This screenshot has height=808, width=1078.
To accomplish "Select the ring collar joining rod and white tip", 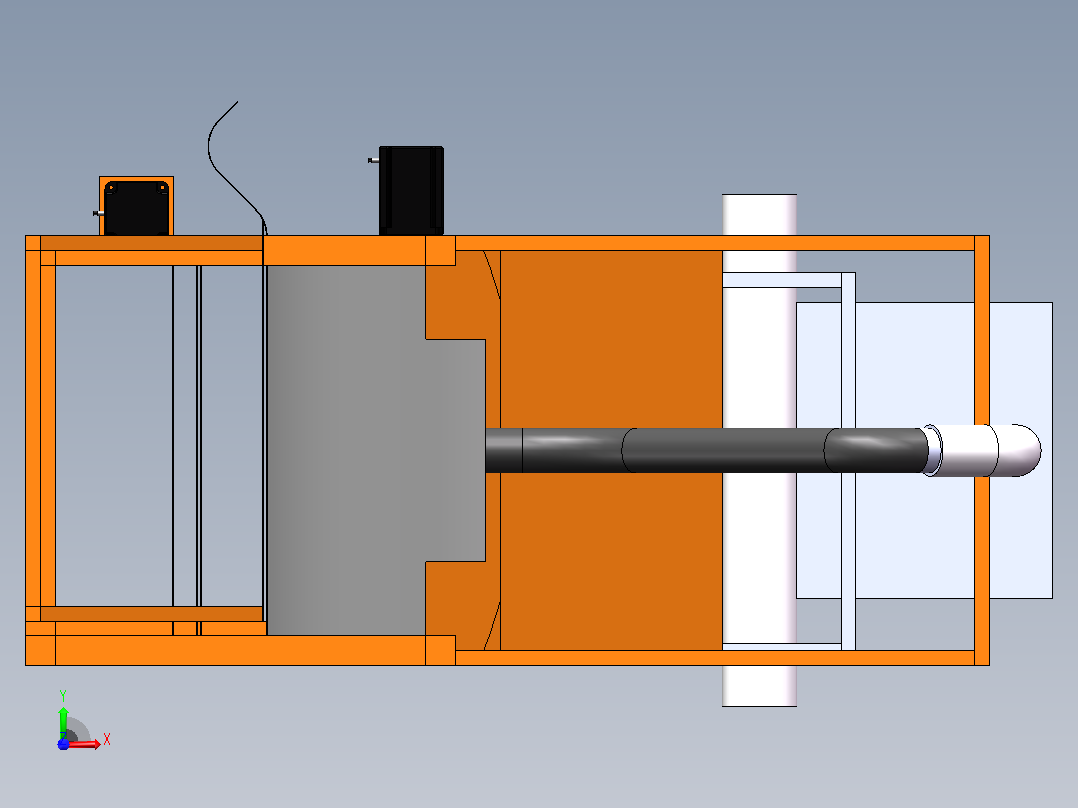I will (x=932, y=450).
